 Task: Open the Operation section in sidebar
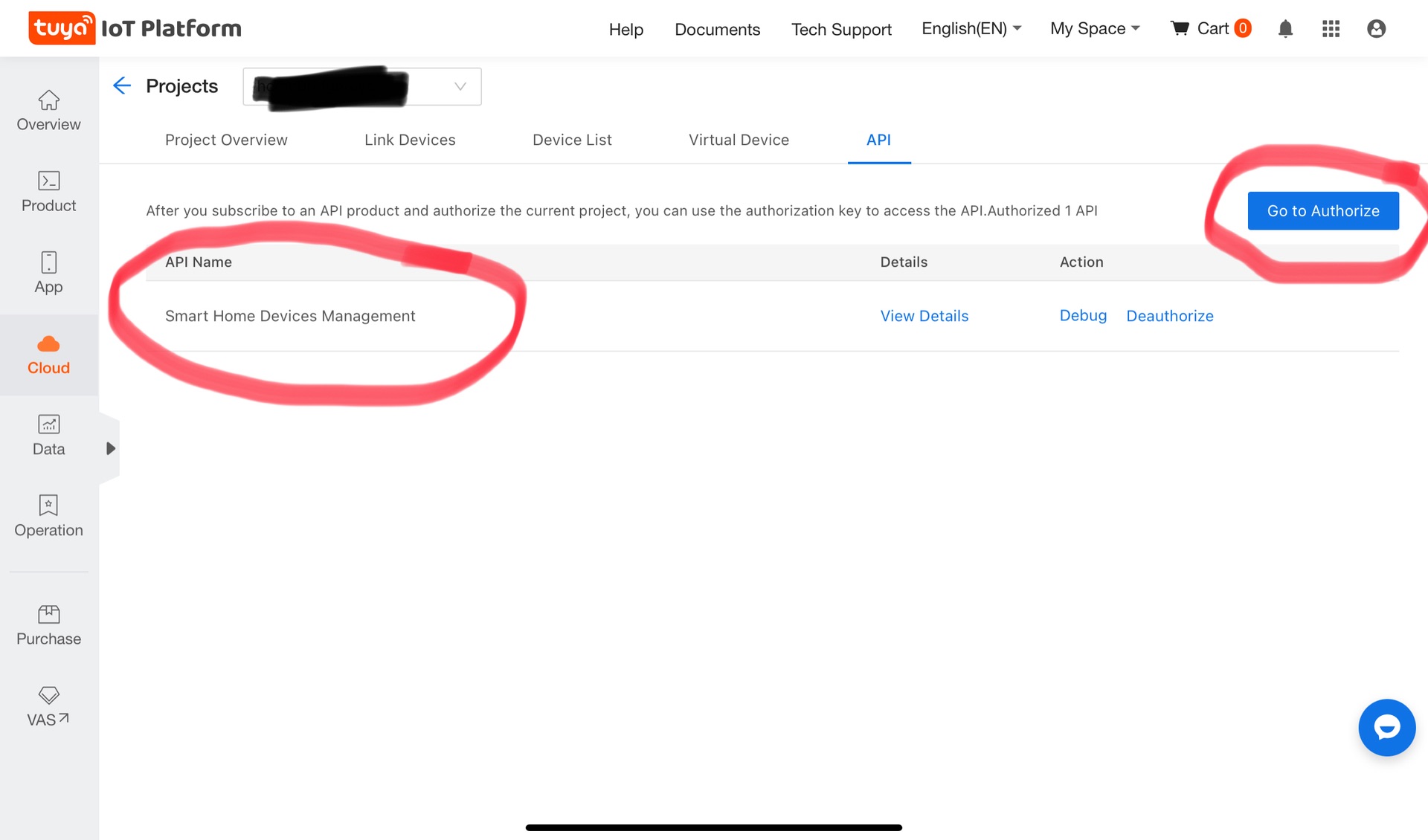48,517
